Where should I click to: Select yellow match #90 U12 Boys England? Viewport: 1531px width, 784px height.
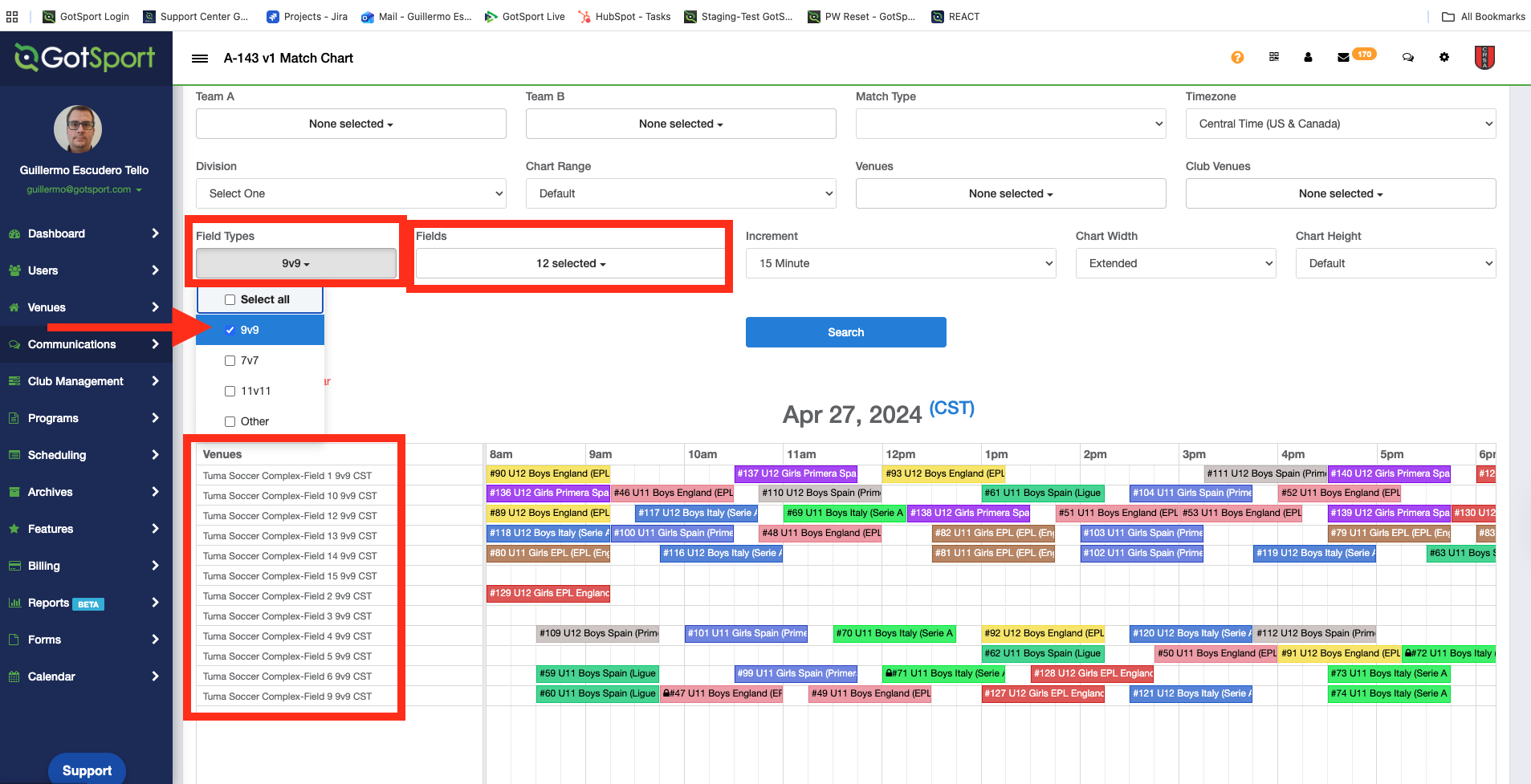click(x=548, y=473)
